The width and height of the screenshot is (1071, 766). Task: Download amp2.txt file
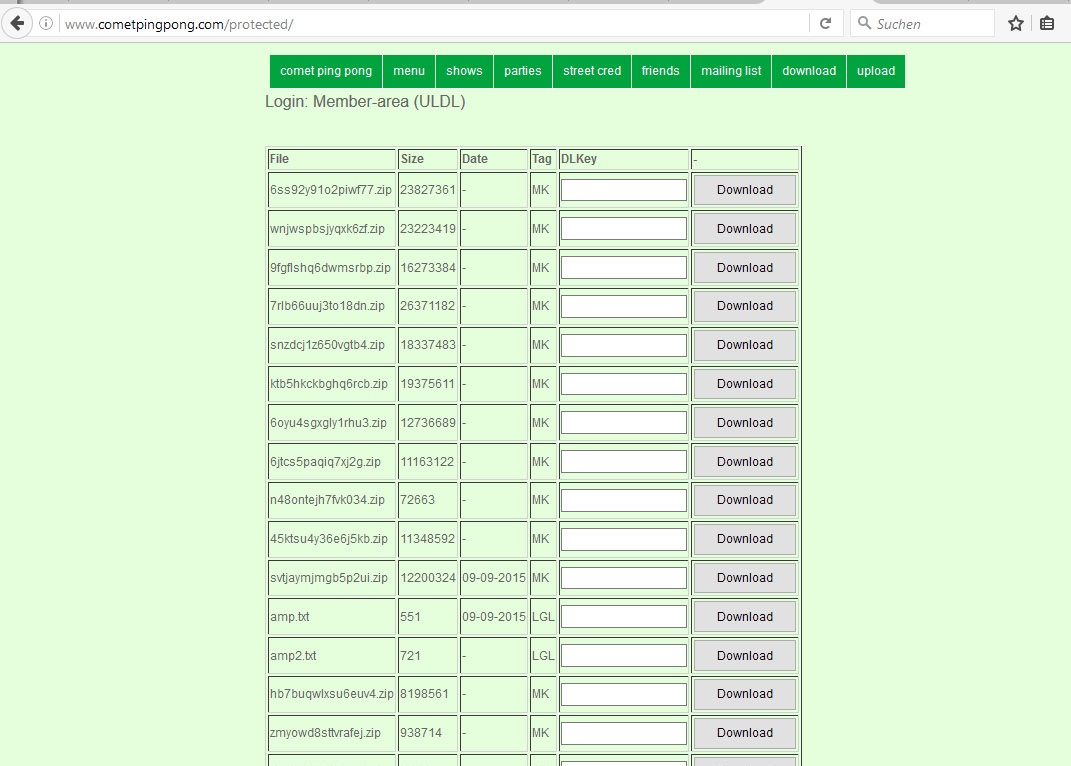[x=745, y=656]
